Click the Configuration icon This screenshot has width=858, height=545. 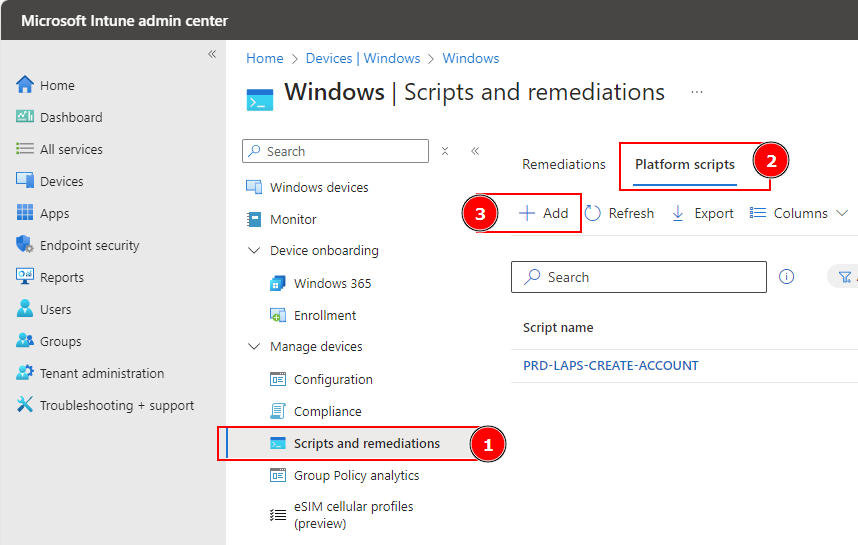[277, 379]
